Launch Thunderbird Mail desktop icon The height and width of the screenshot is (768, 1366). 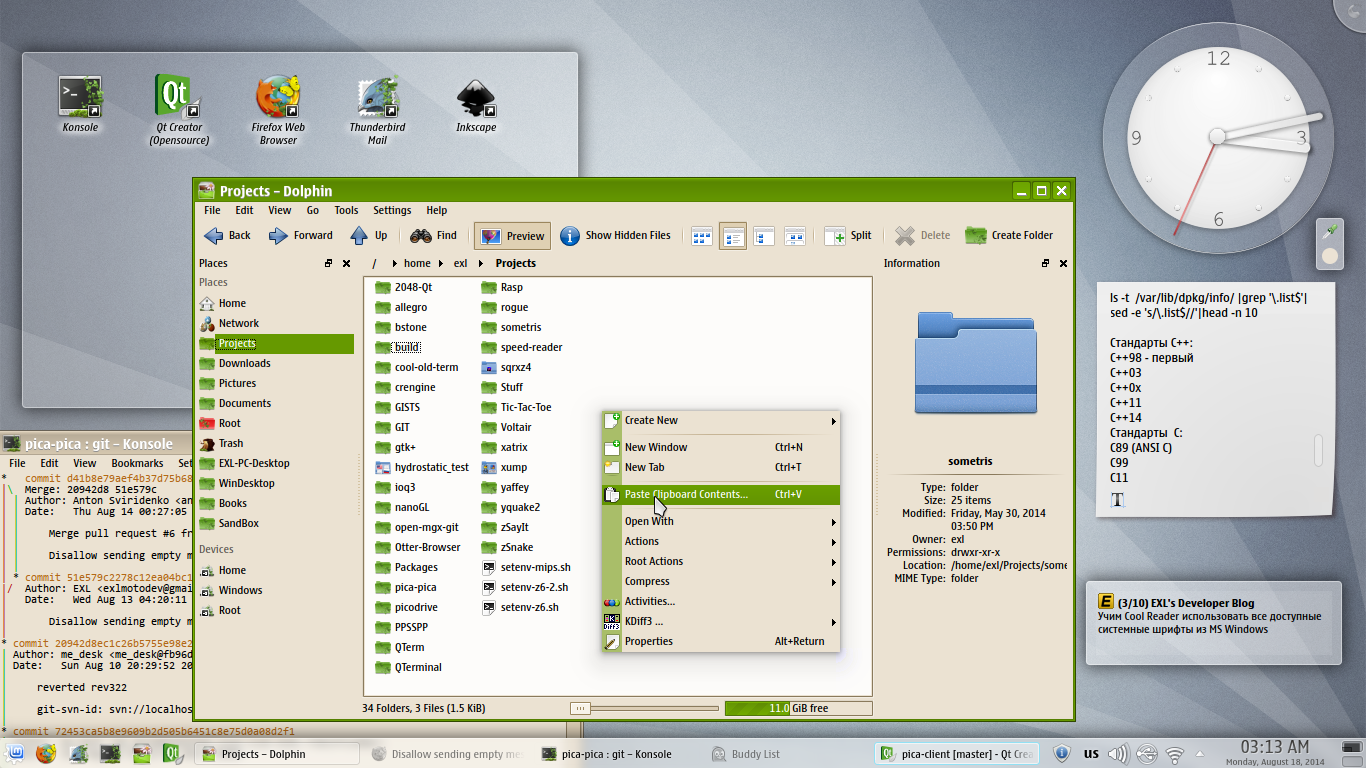(377, 111)
